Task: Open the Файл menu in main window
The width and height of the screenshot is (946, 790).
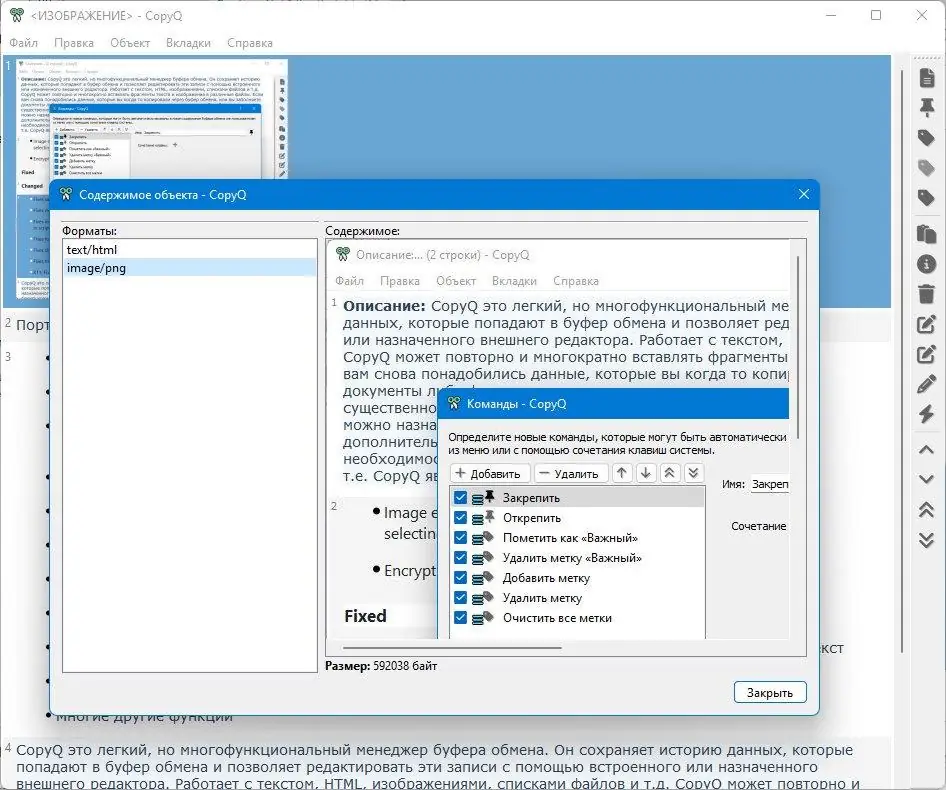Action: click(x=24, y=43)
